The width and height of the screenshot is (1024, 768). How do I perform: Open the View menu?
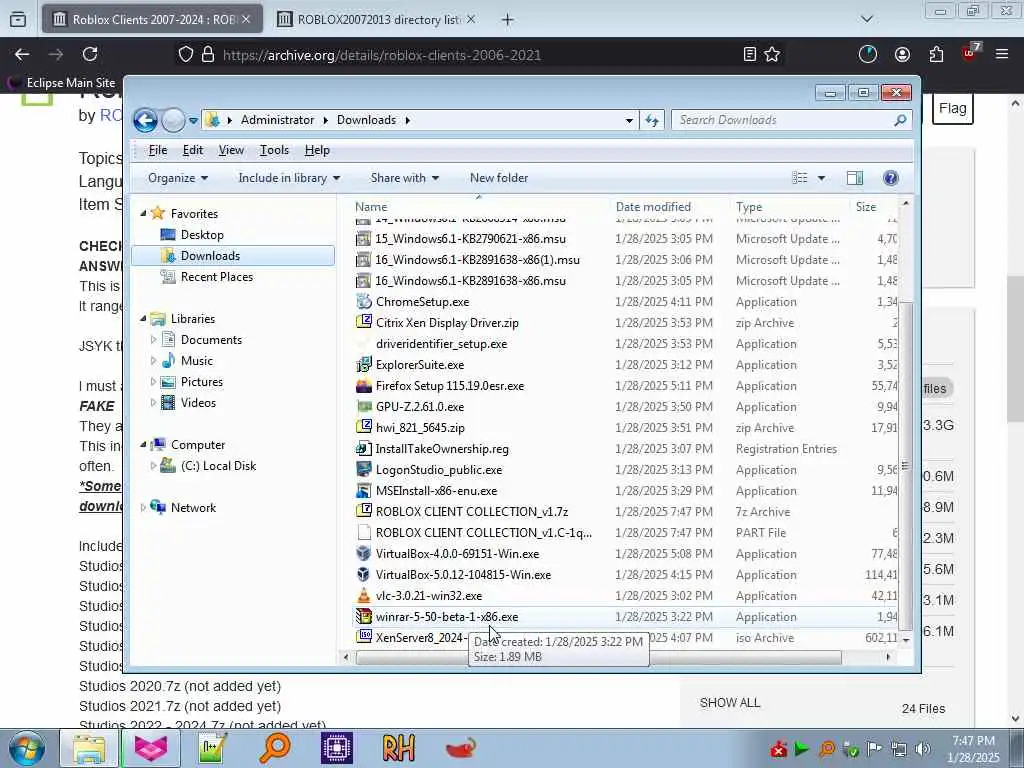coord(231,150)
